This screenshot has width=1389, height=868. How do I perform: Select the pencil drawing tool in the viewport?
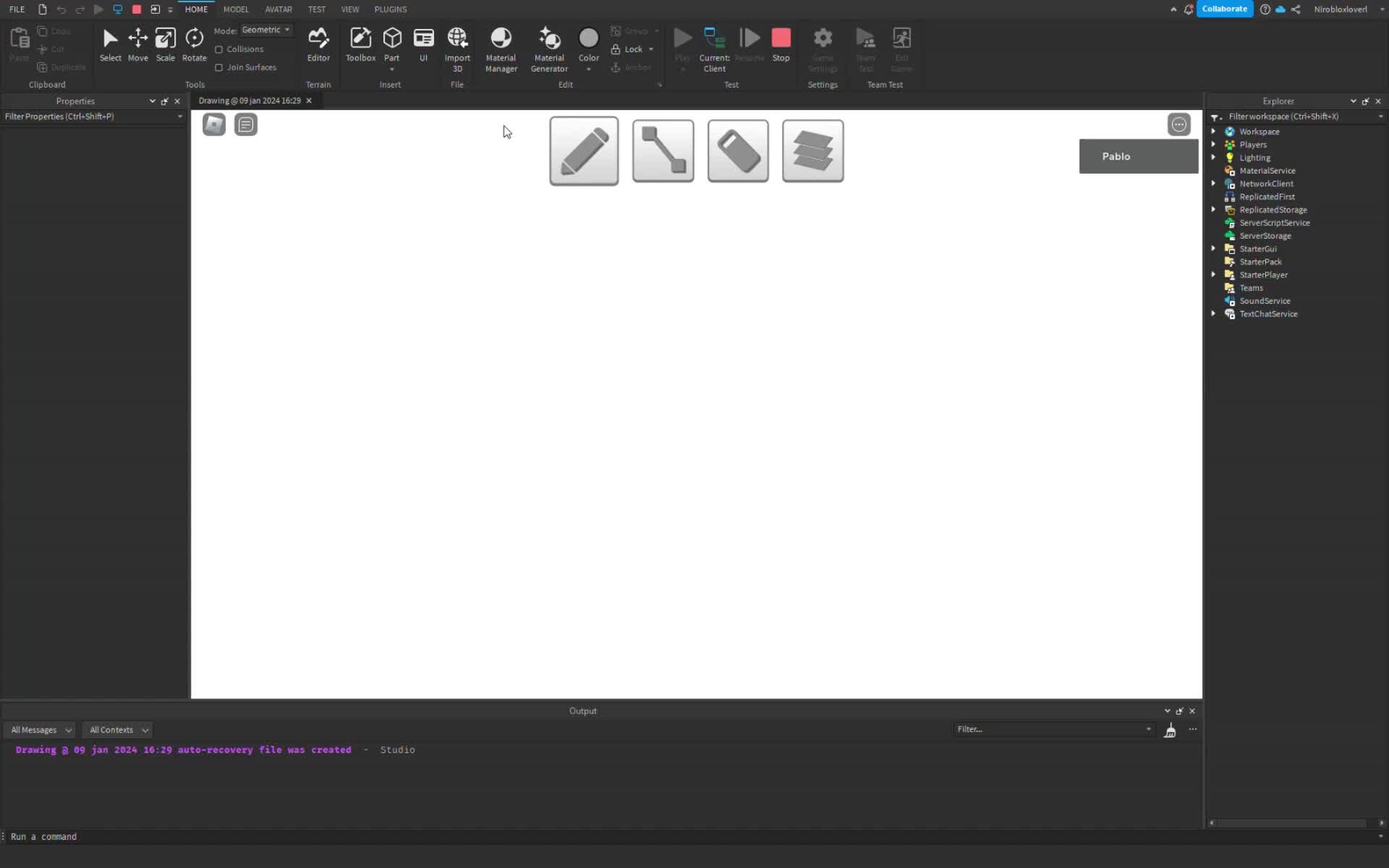point(583,150)
